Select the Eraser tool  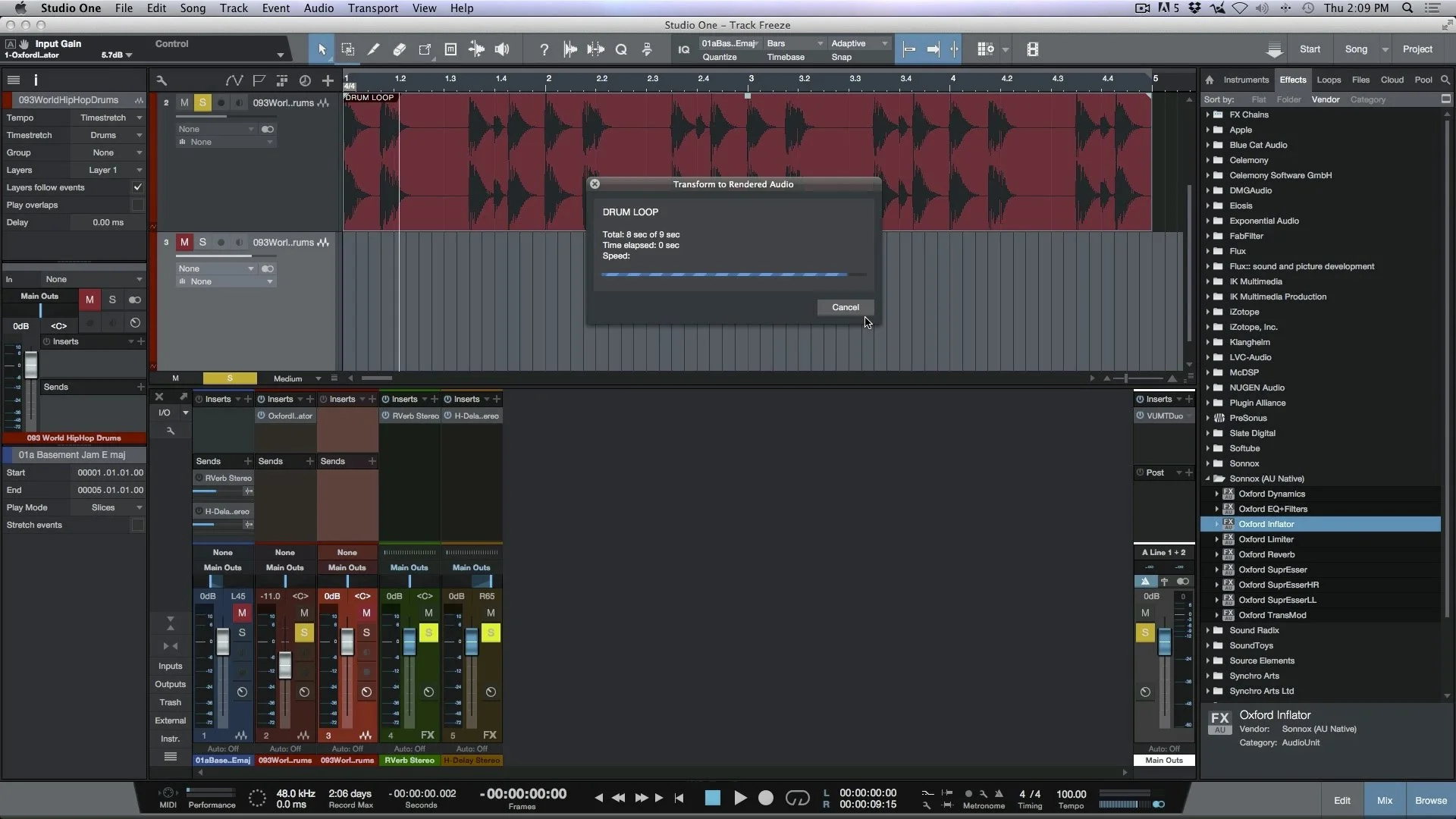tap(399, 50)
